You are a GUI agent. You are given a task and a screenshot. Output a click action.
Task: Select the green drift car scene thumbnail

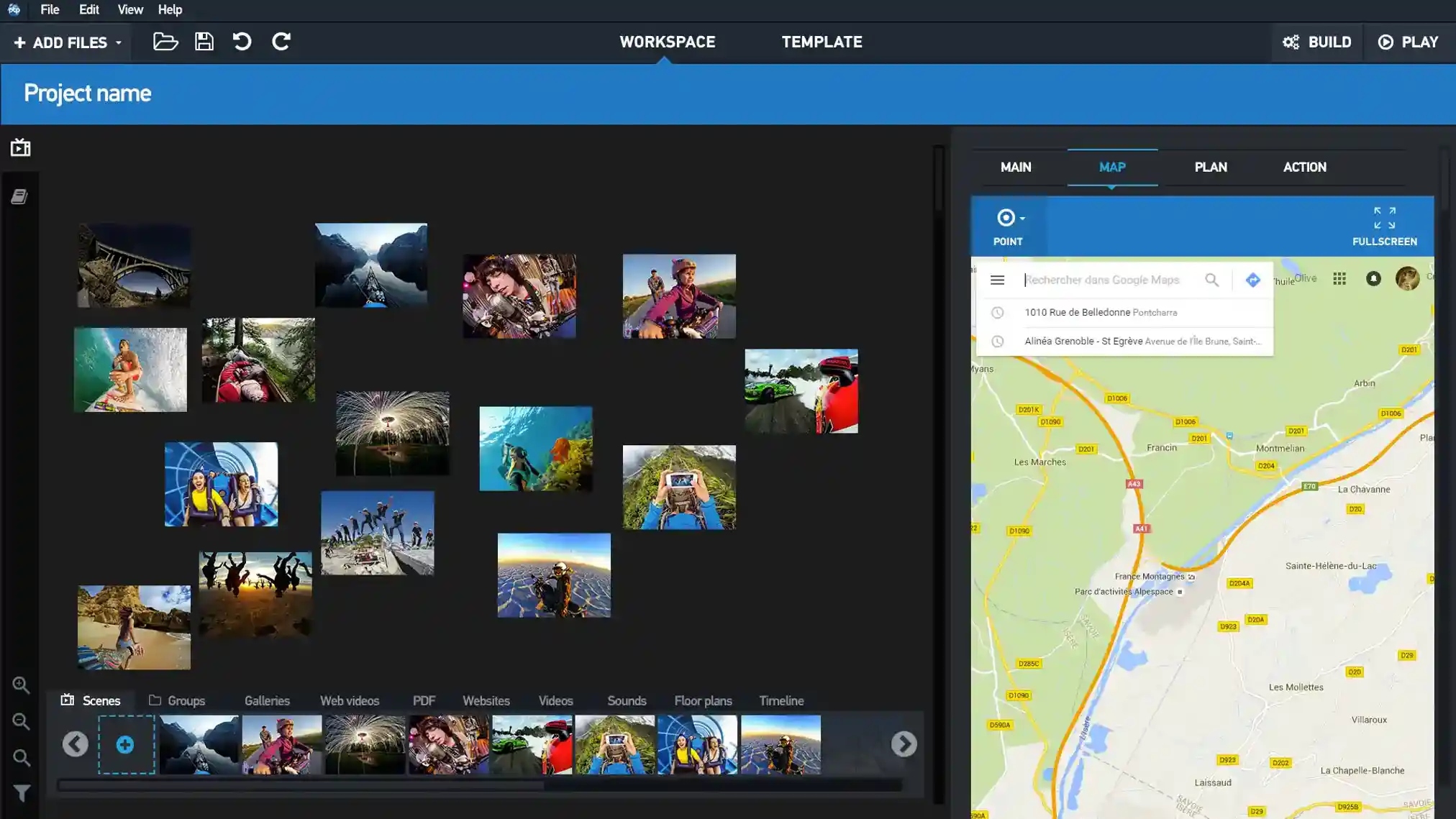tap(801, 391)
